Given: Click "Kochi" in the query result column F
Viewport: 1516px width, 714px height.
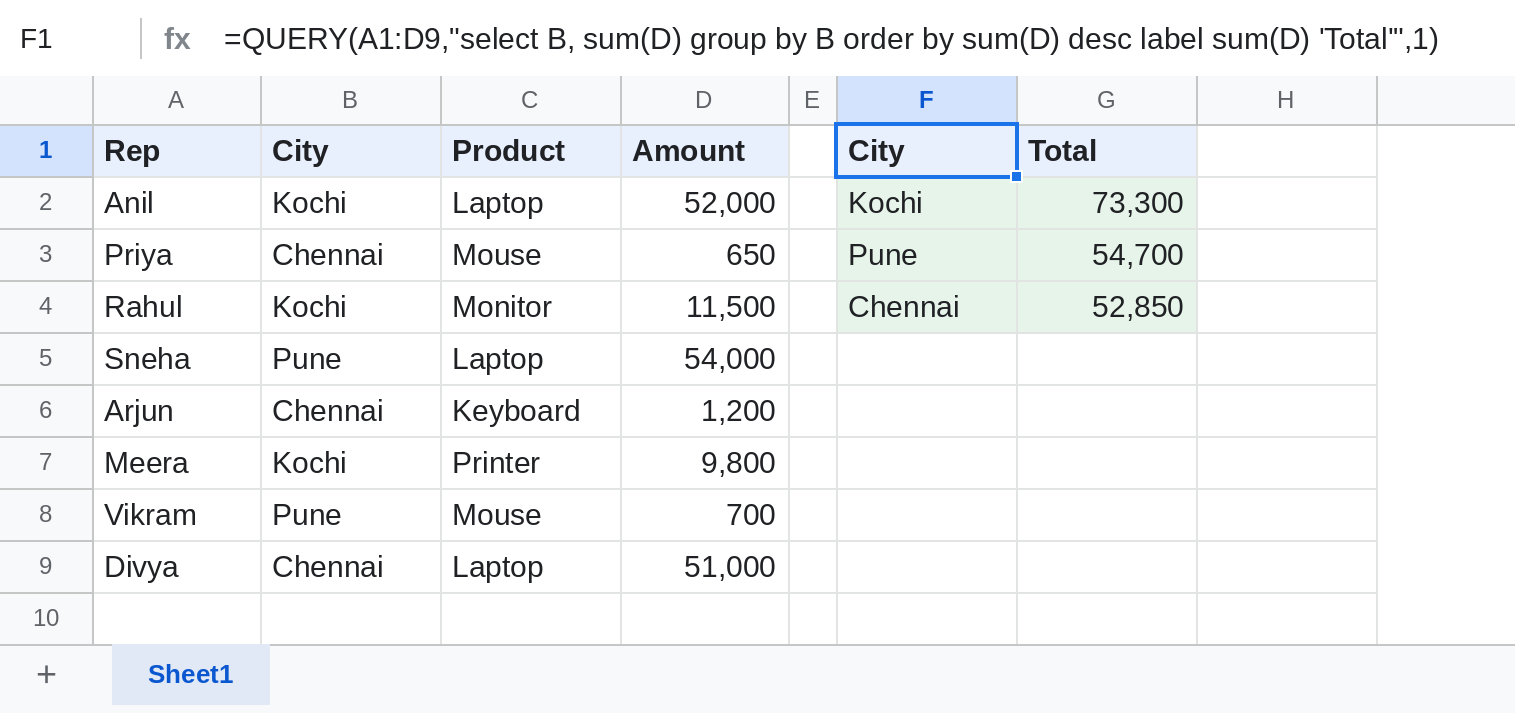Looking at the screenshot, I should click(927, 203).
